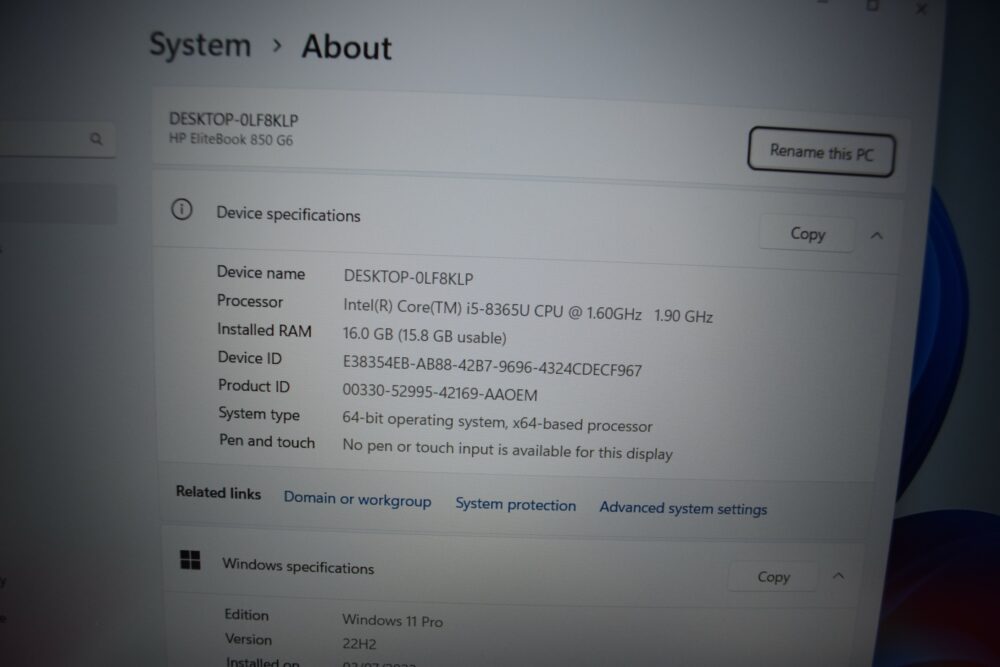Select the device name DESKTOP-0LF8KLP value
1000x667 pixels.
click(x=408, y=277)
